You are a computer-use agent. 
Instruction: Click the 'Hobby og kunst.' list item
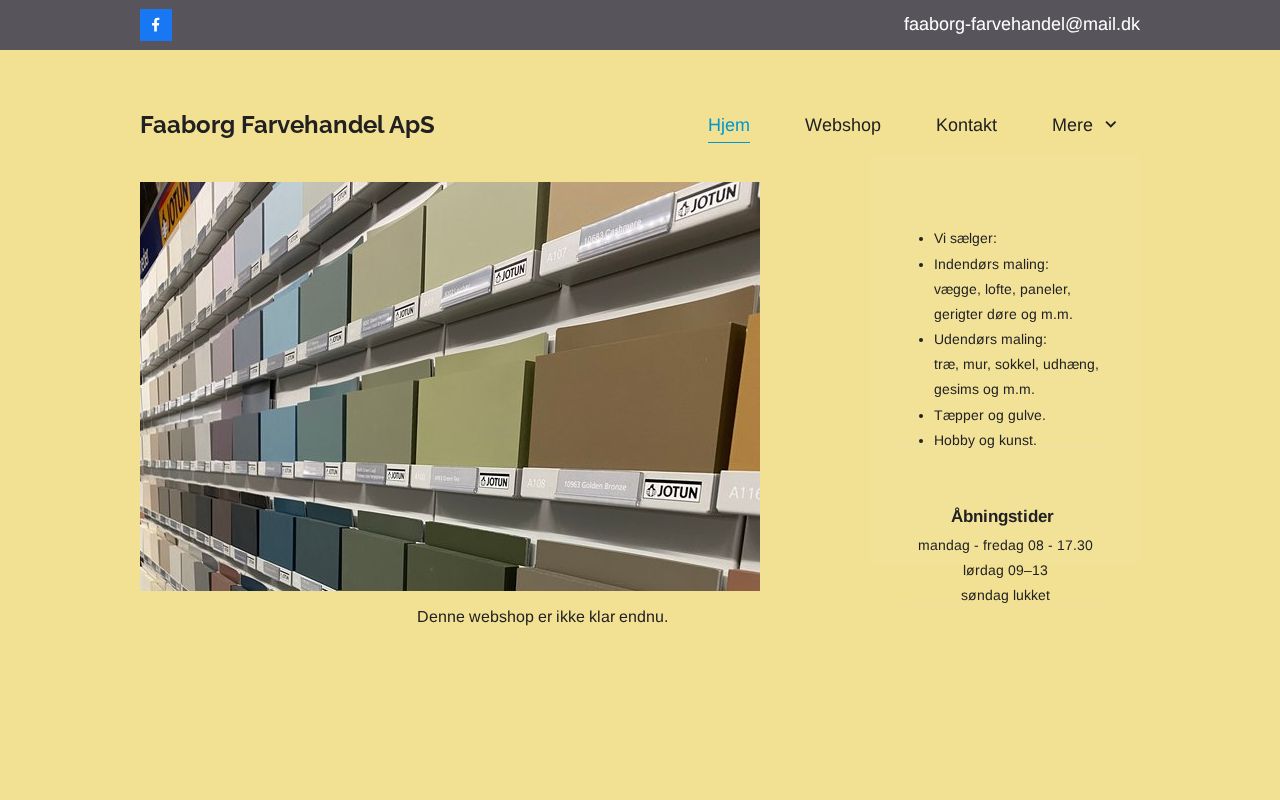click(x=985, y=440)
